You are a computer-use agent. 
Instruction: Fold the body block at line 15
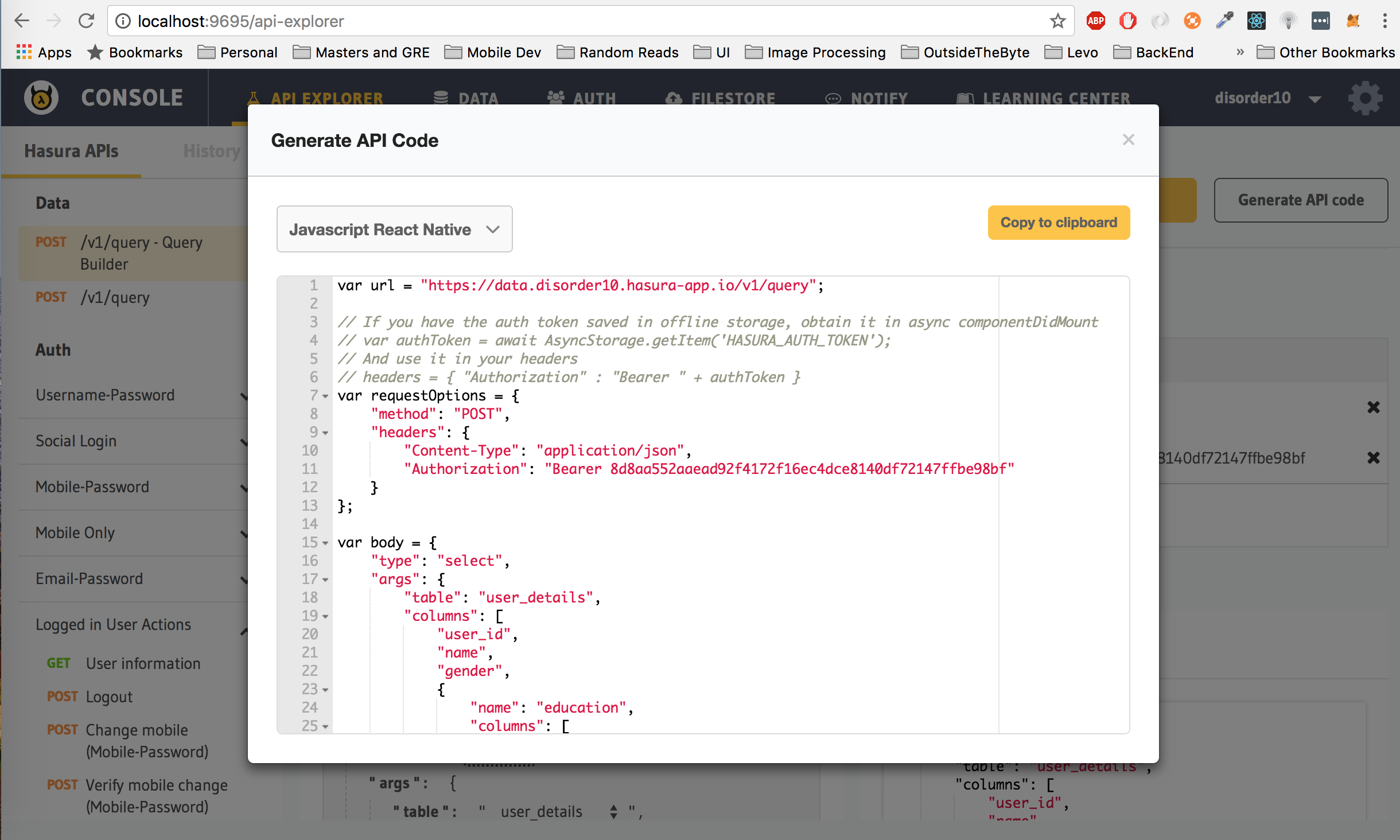tap(325, 543)
